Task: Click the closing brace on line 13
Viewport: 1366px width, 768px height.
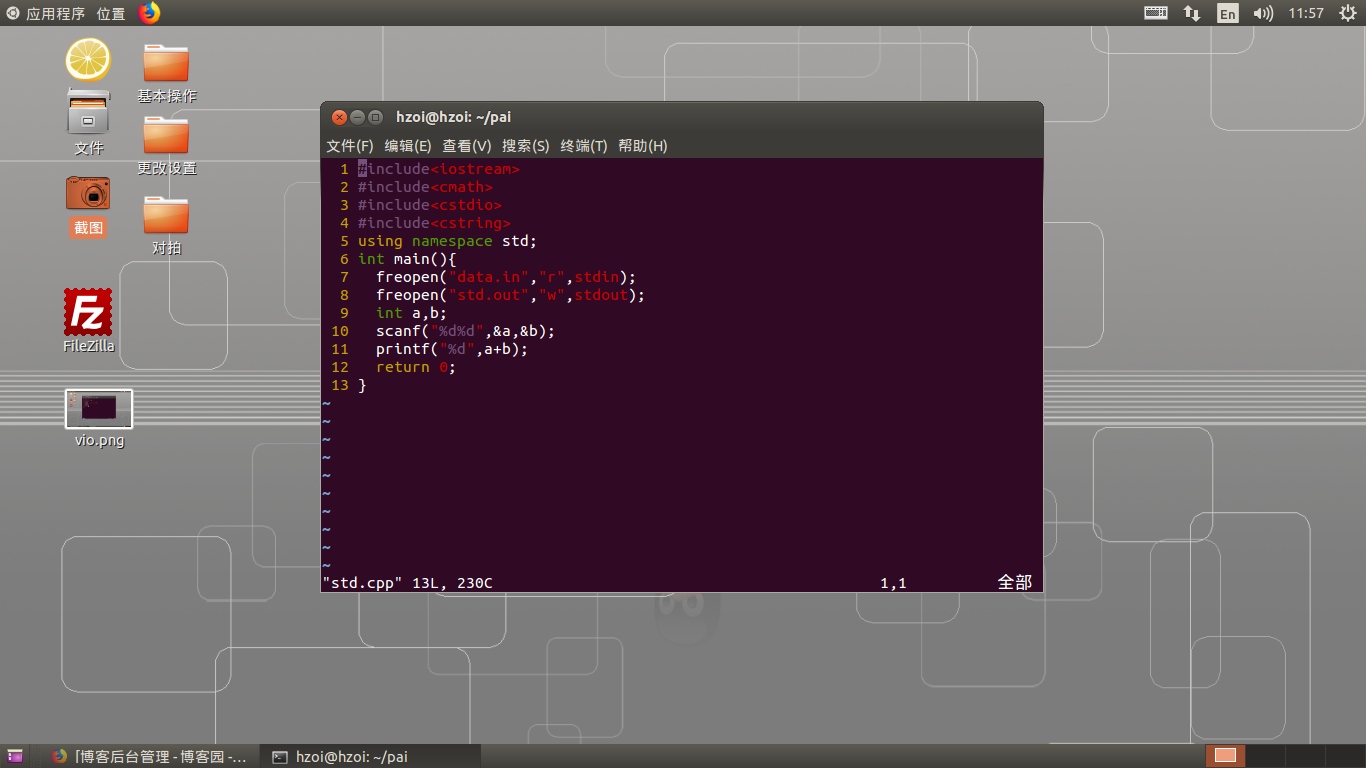Action: (362, 385)
